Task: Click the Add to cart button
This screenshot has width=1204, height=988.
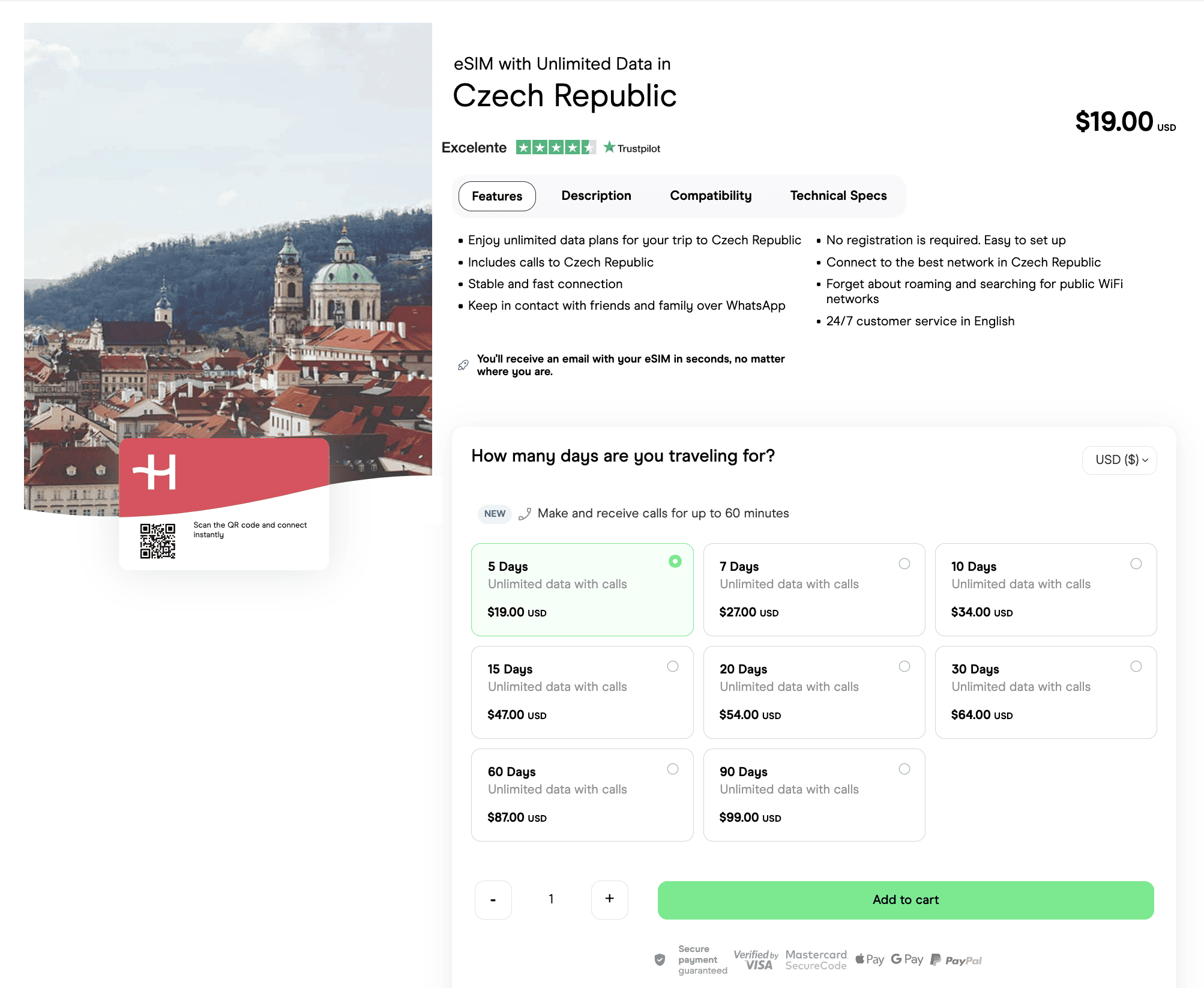Action: (x=906, y=900)
